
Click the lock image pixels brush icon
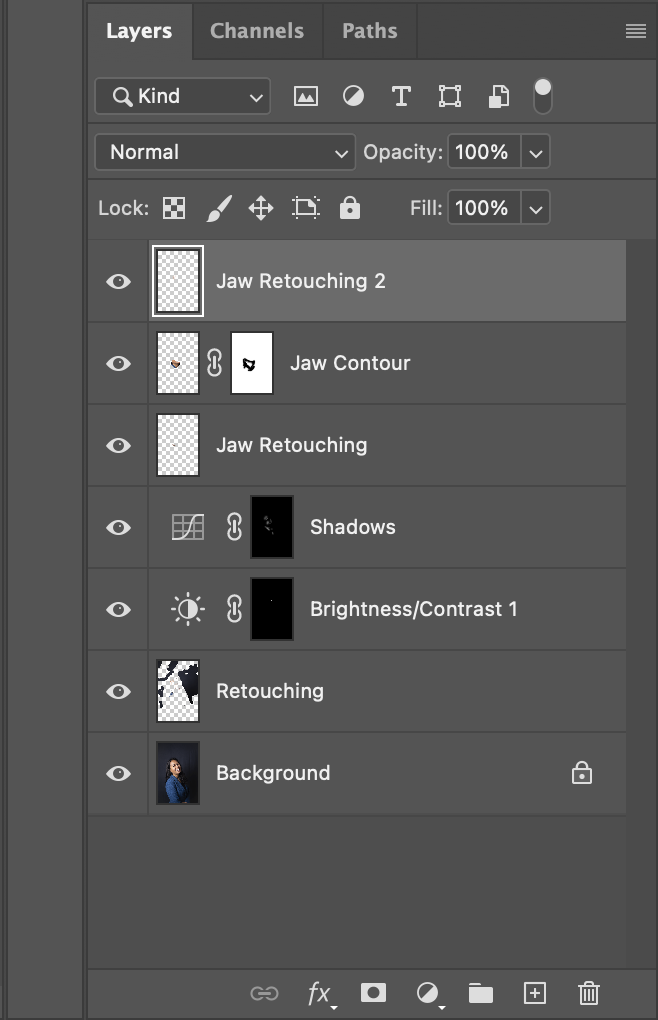(218, 208)
